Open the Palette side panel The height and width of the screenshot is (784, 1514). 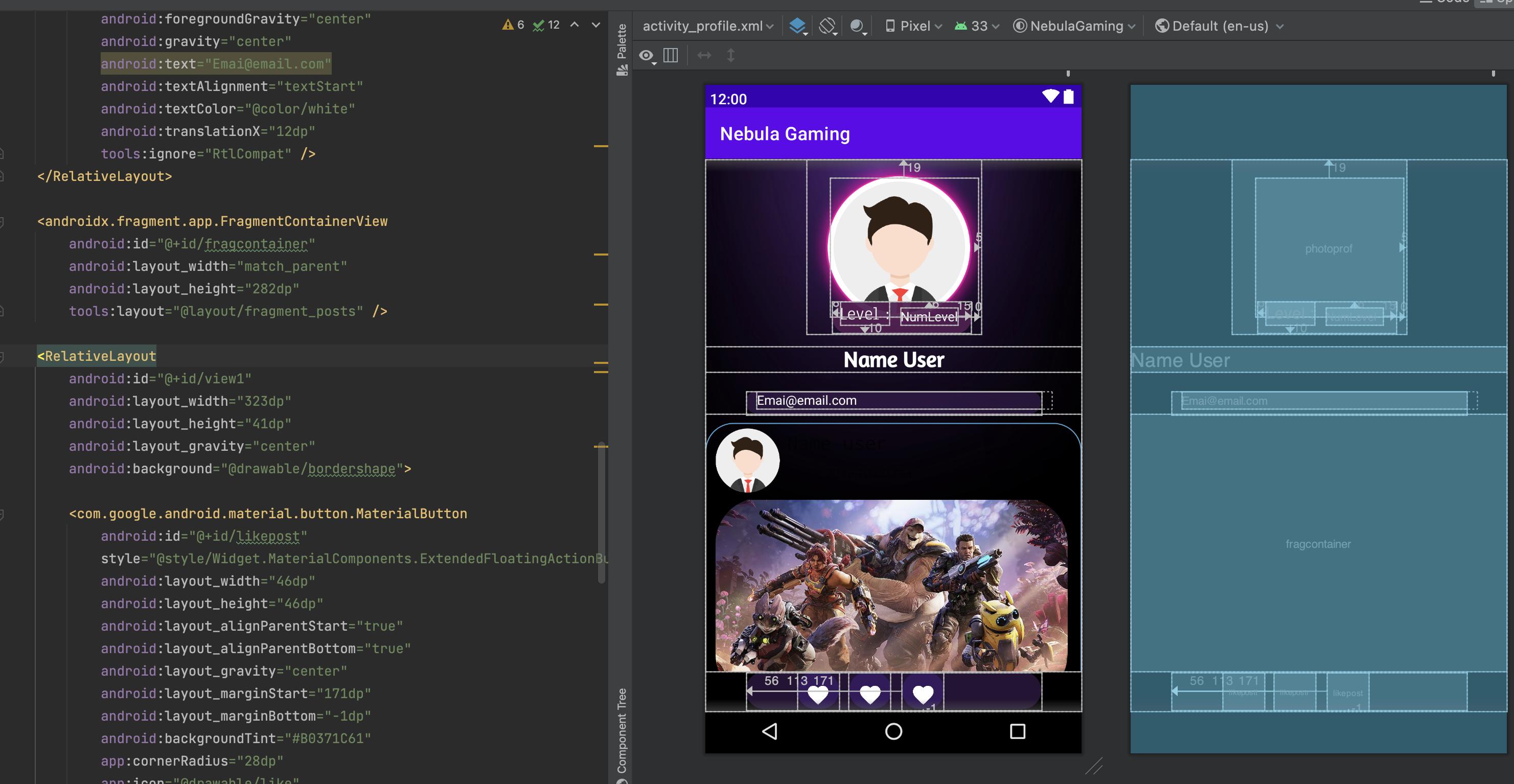pyautogui.click(x=622, y=50)
